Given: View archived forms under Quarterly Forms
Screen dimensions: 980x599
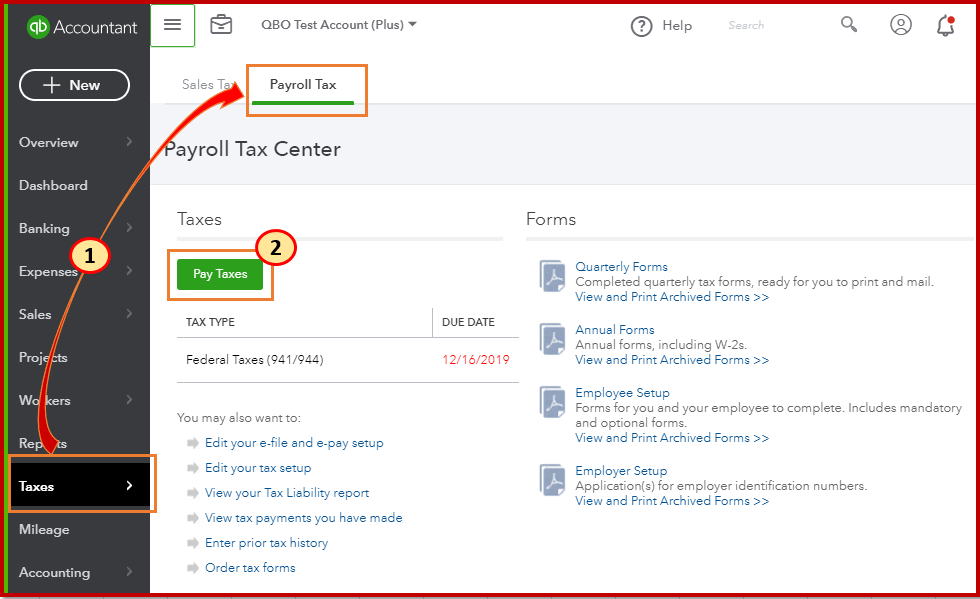Looking at the screenshot, I should point(672,297).
